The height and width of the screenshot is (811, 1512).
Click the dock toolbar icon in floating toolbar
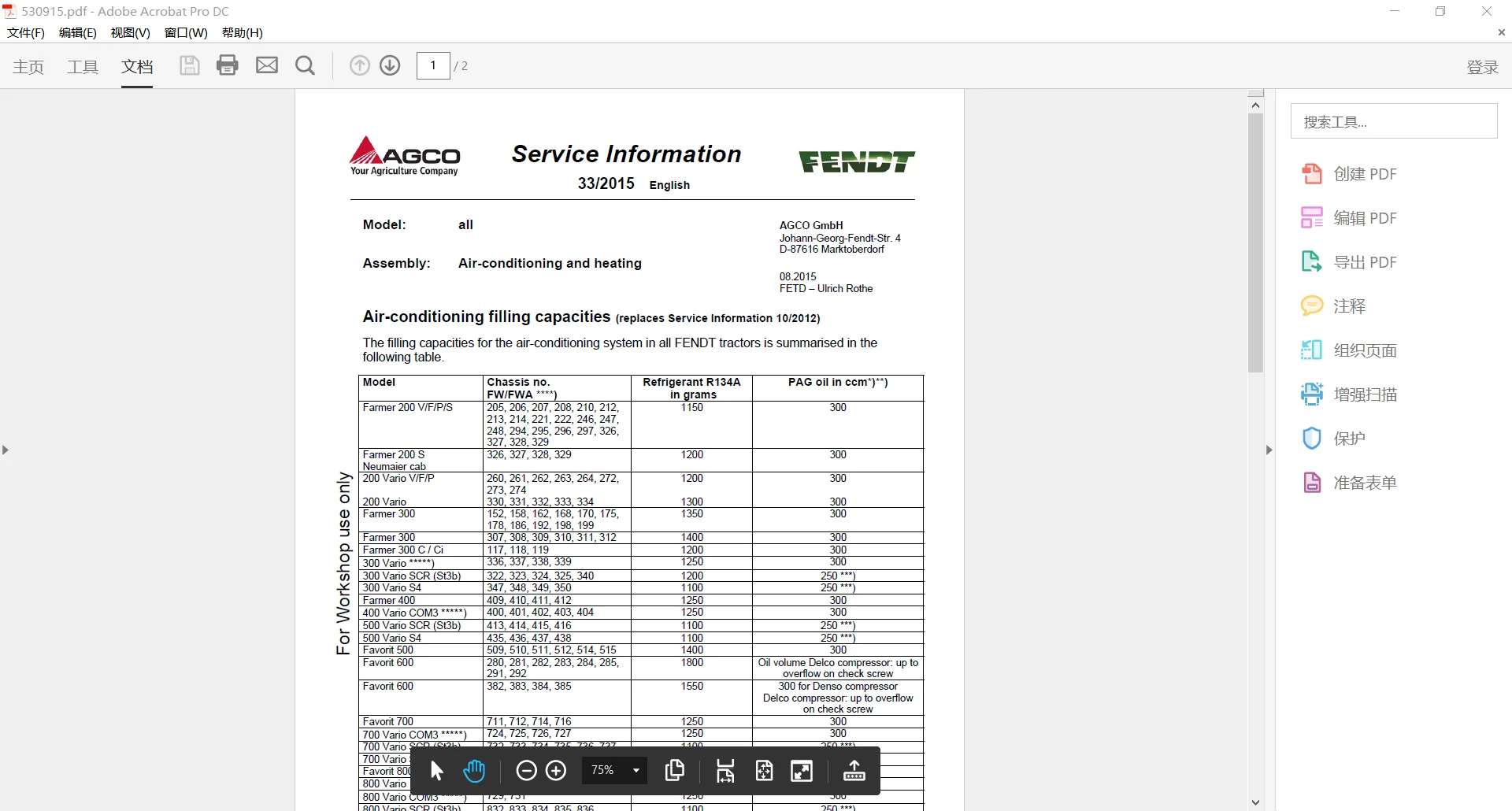coord(854,771)
